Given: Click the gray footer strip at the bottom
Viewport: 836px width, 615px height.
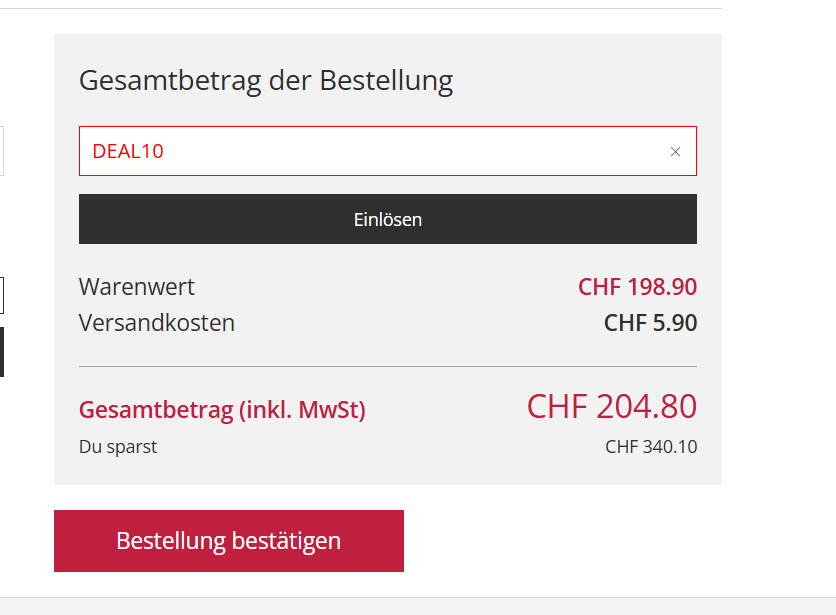Looking at the screenshot, I should (x=418, y=606).
